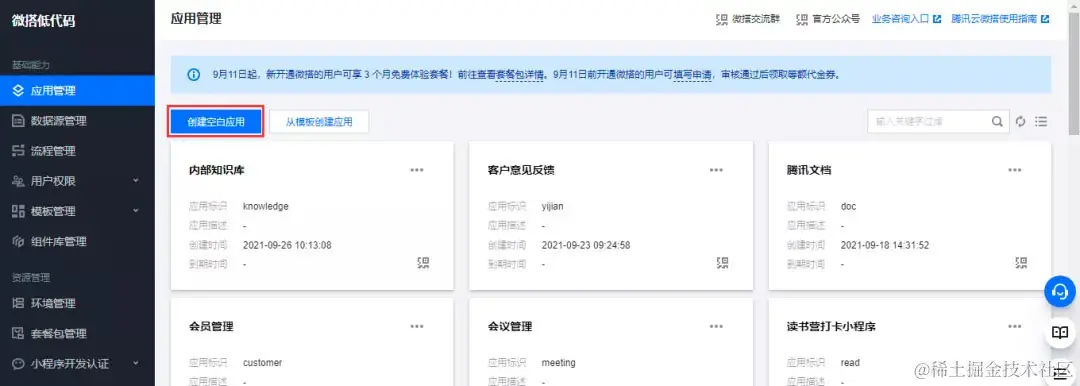Open more menu on 读书营打卡小程序 card
This screenshot has width=1080, height=386.
[x=1015, y=326]
